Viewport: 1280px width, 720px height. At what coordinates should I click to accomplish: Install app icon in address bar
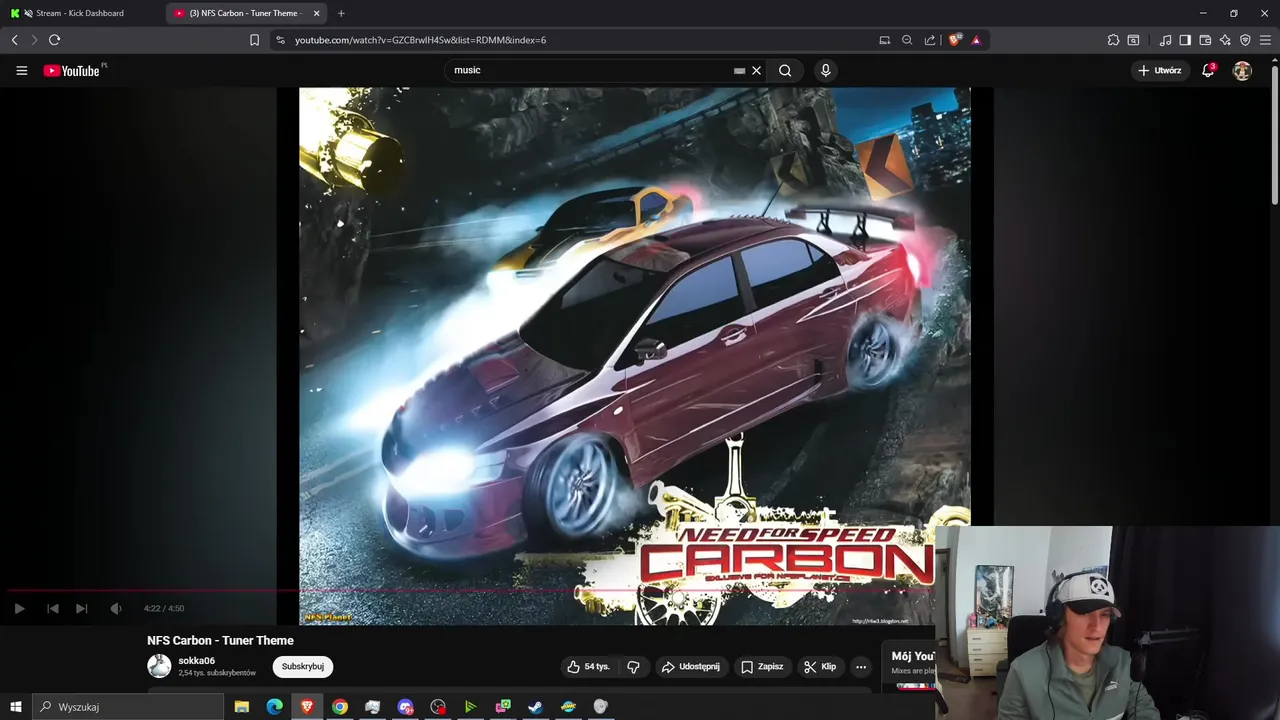tap(884, 40)
